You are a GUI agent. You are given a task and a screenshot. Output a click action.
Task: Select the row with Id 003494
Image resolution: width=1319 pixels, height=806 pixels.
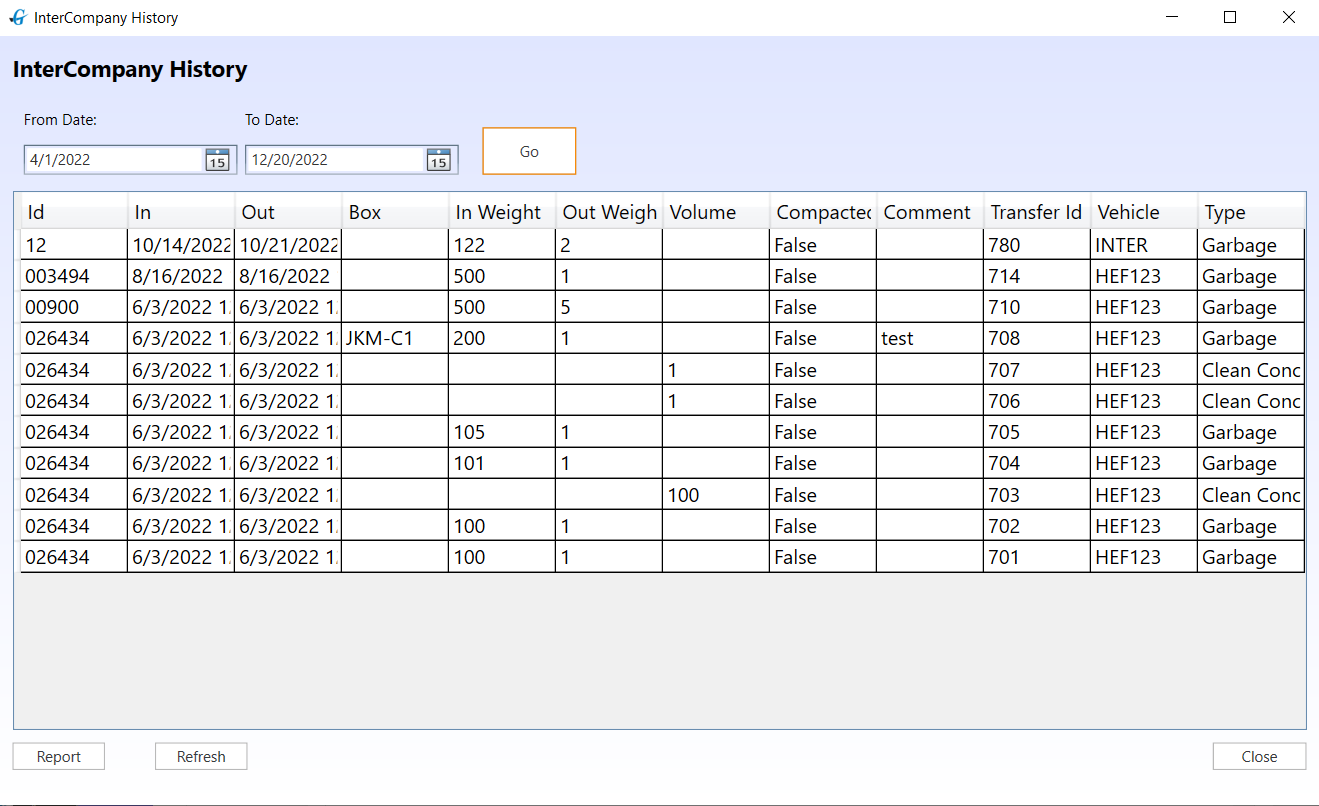[73, 276]
